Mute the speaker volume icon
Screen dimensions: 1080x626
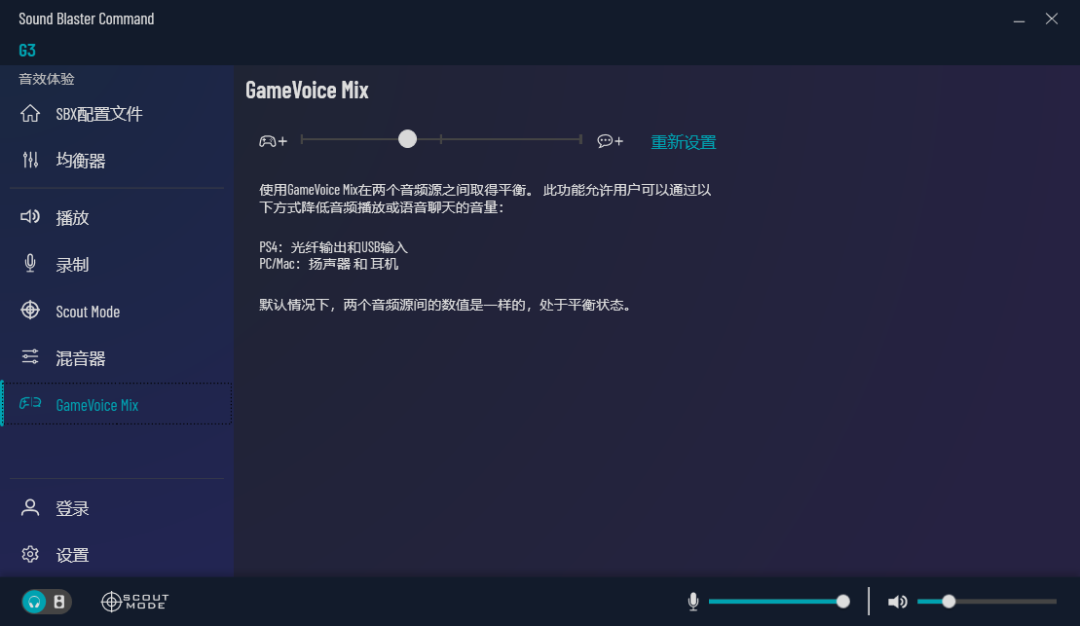tap(897, 601)
